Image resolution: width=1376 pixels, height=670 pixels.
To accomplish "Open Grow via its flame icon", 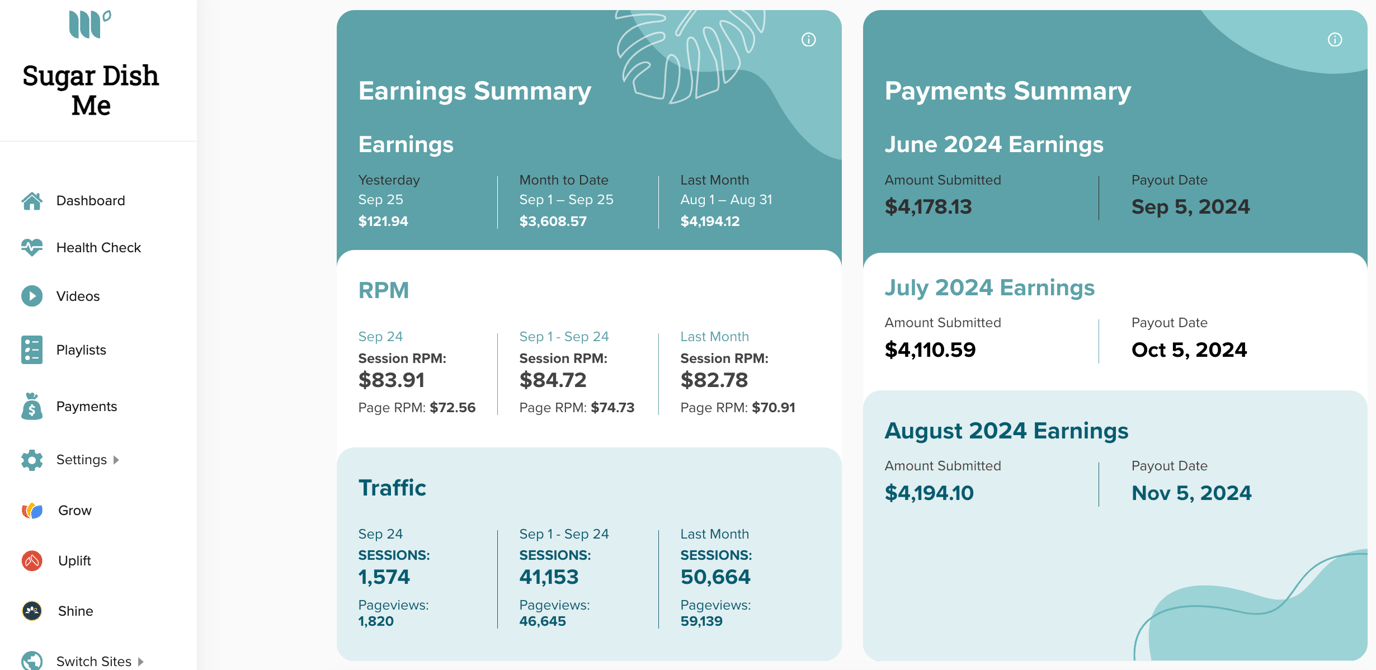I will pyautogui.click(x=31, y=510).
